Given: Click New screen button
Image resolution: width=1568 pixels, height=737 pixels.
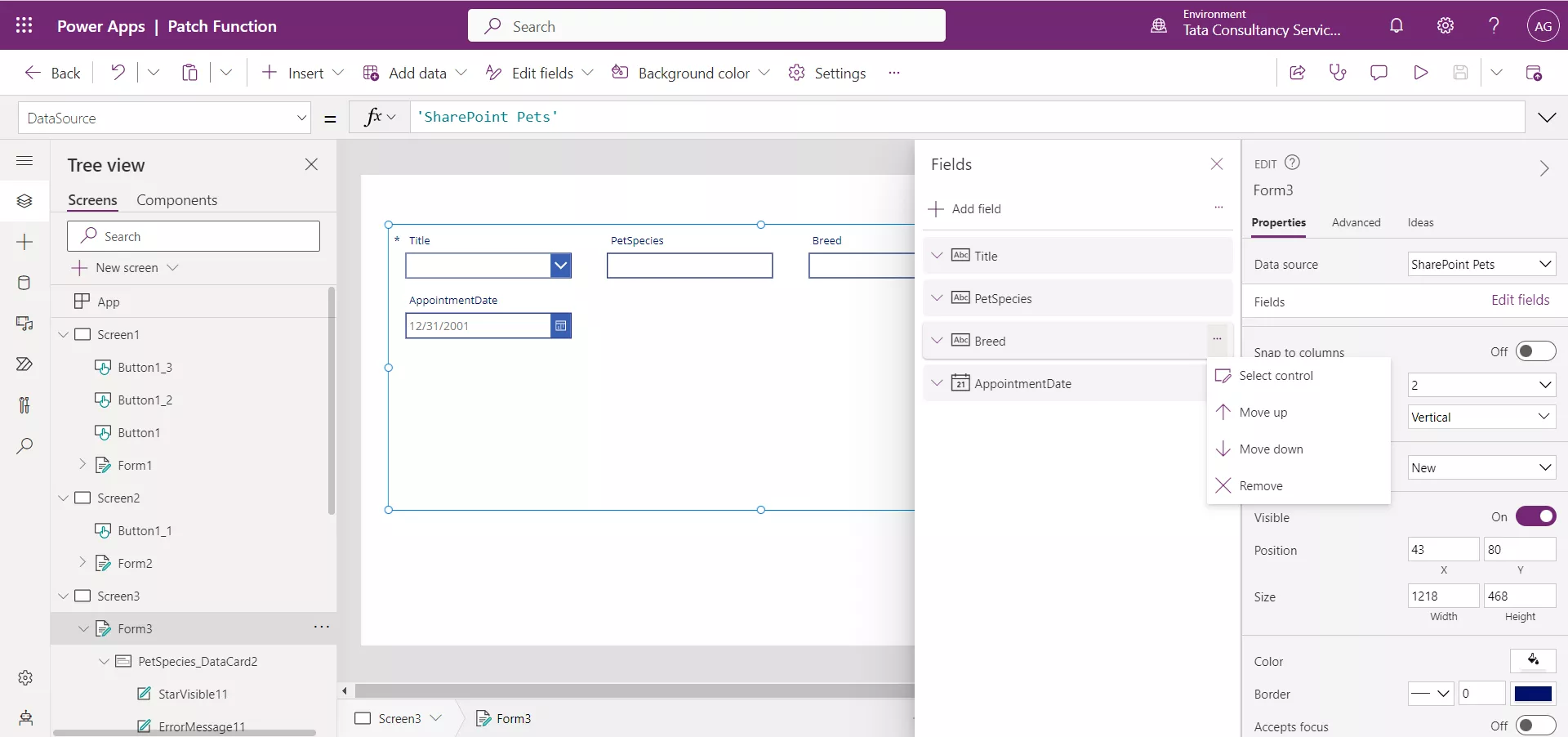Looking at the screenshot, I should tap(125, 268).
